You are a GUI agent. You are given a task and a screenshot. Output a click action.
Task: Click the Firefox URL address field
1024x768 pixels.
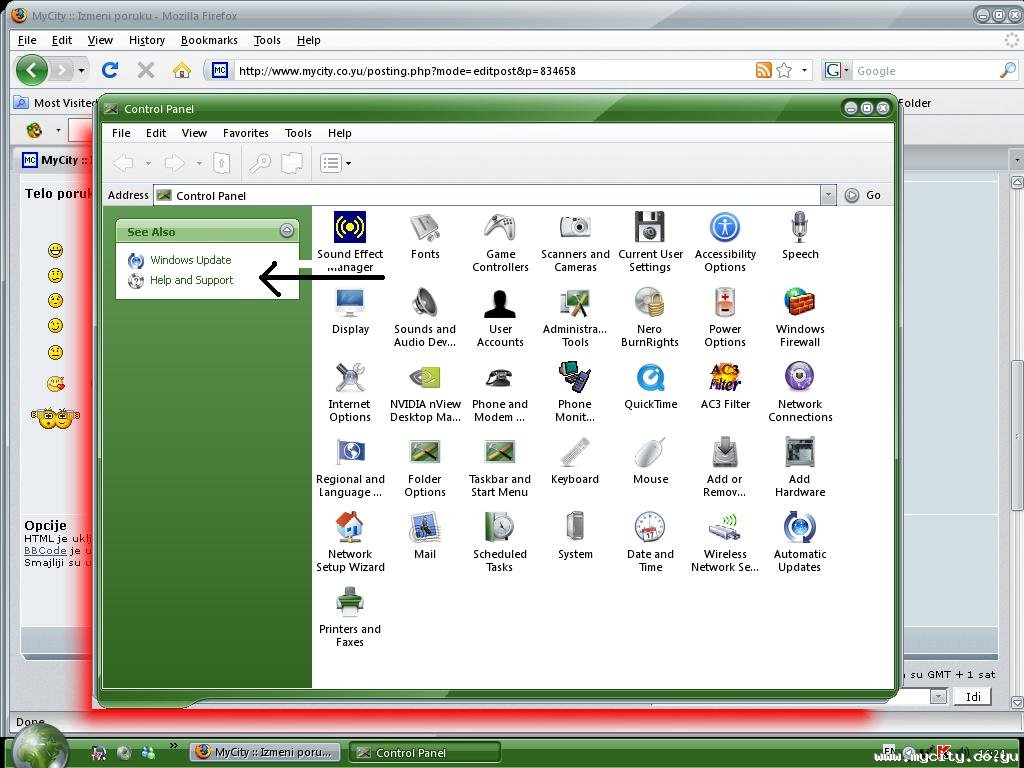click(x=493, y=71)
